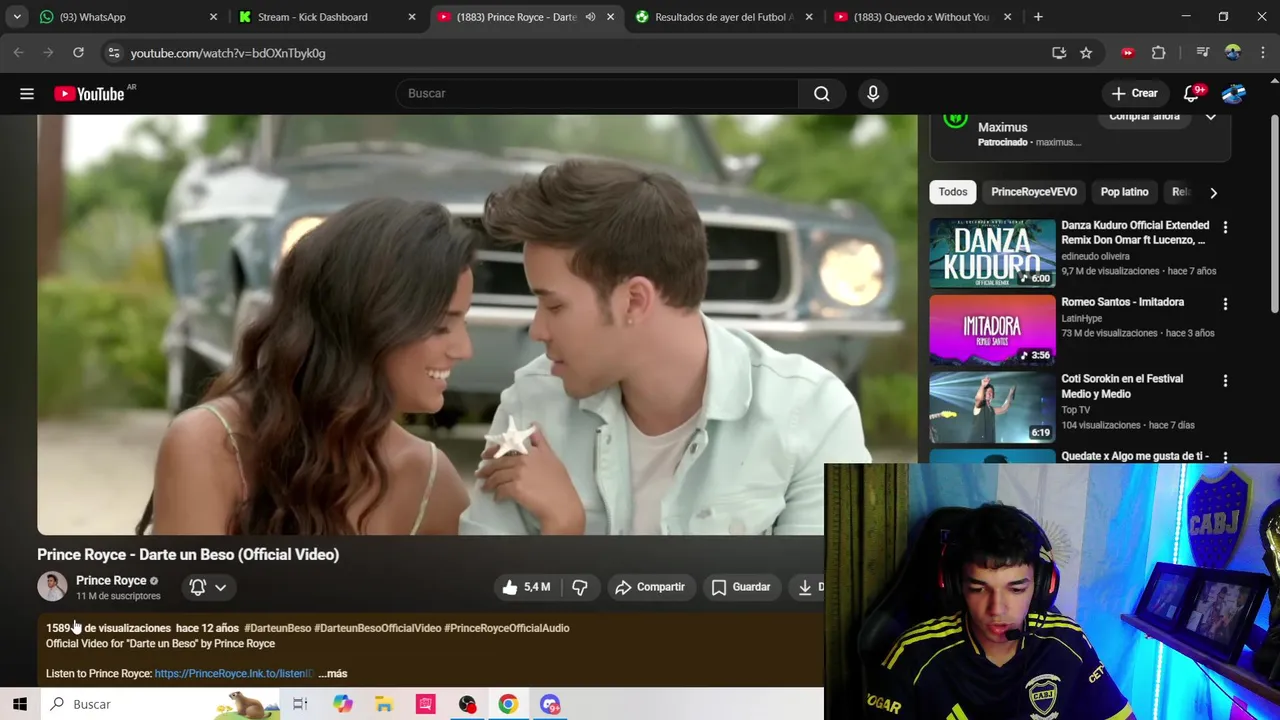Screen dimensions: 1280x720
Task: Open Copilot icon on taskbar
Action: coord(342,704)
